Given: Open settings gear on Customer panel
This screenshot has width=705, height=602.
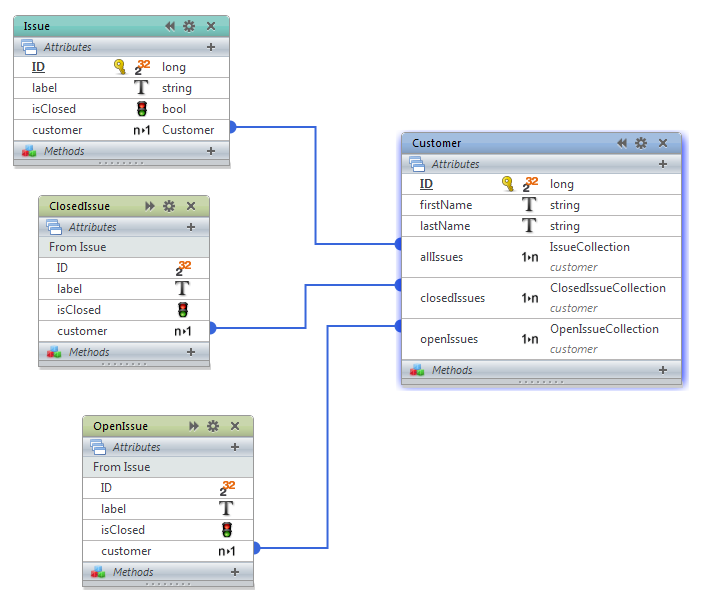Looking at the screenshot, I should tap(641, 143).
